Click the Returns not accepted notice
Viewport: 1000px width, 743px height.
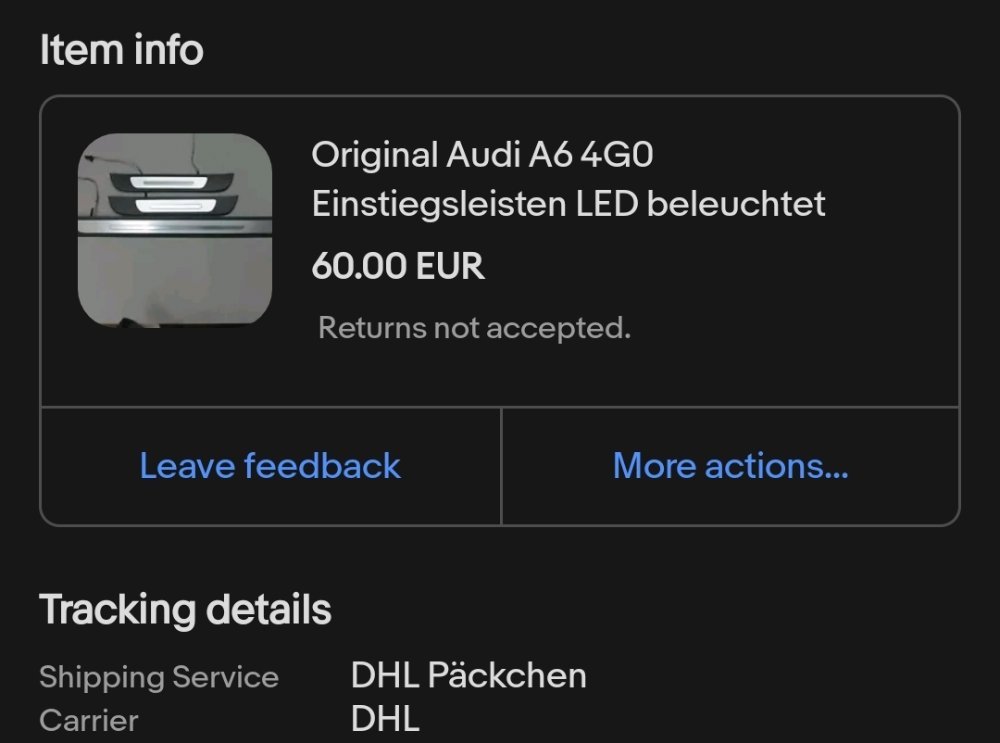[474, 328]
